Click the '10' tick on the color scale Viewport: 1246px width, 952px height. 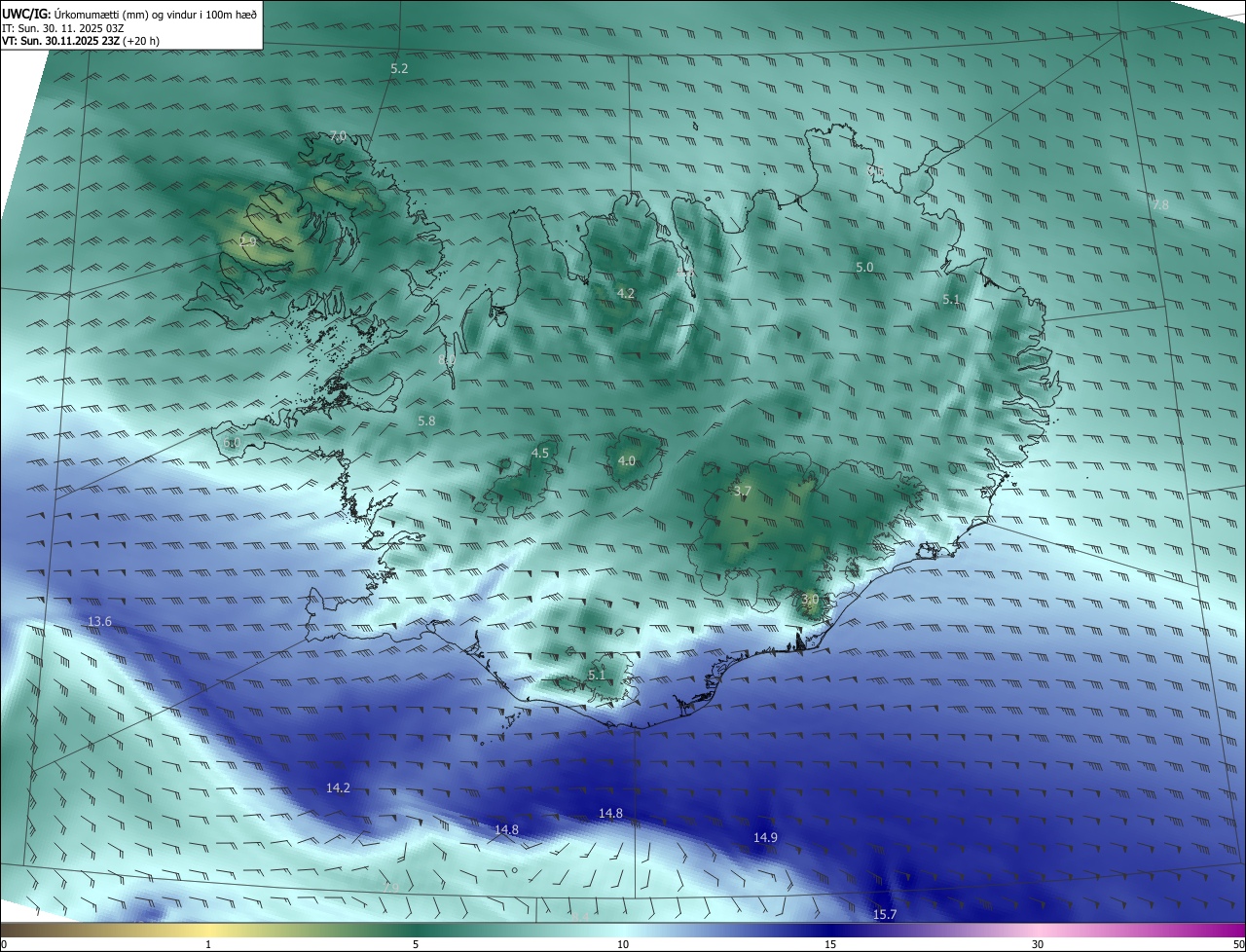coord(623,944)
